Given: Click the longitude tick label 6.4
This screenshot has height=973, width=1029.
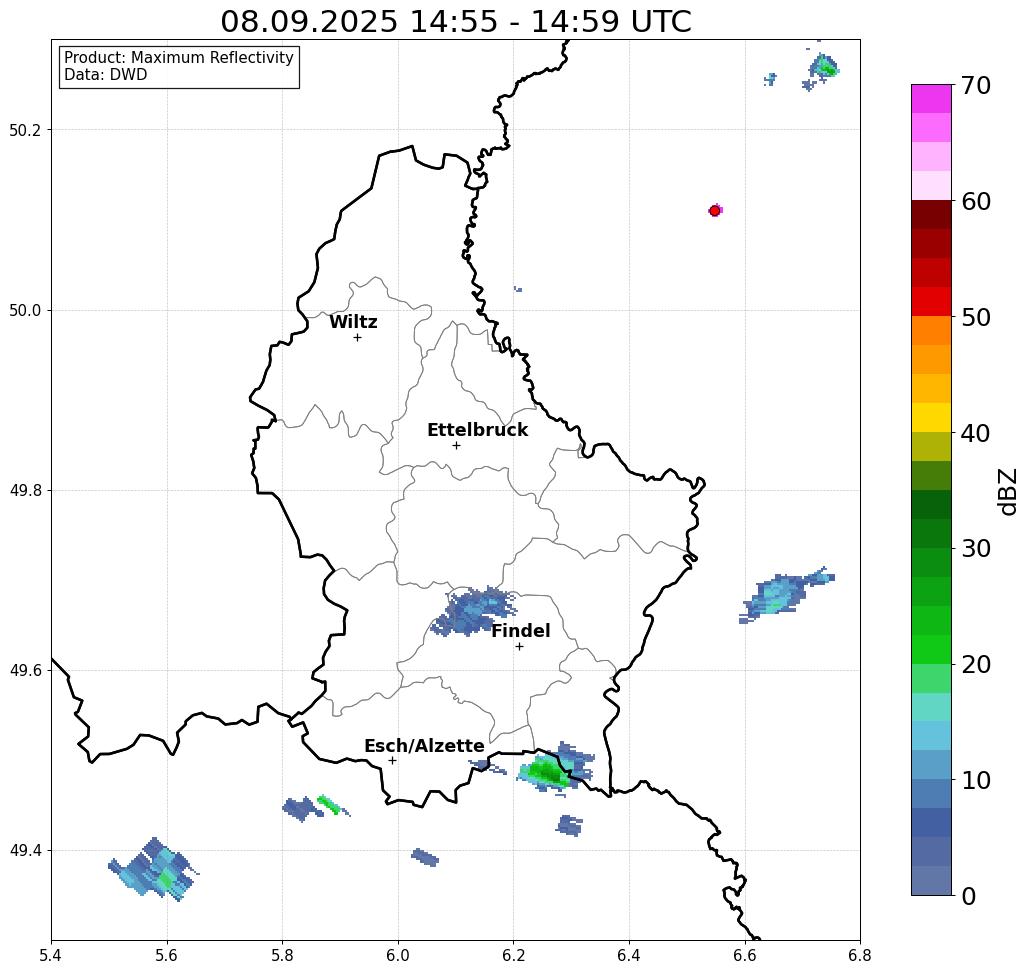Looking at the screenshot, I should (629, 955).
